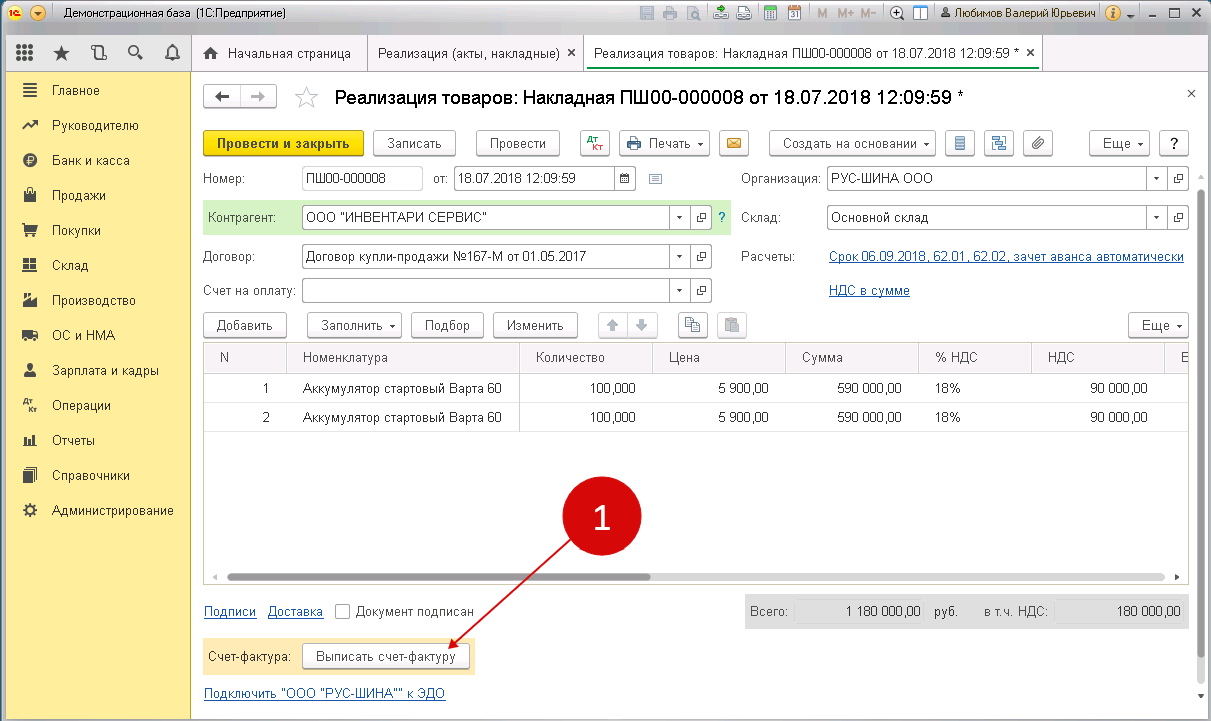Click Выписать счет-фактуру button

pos(386,656)
